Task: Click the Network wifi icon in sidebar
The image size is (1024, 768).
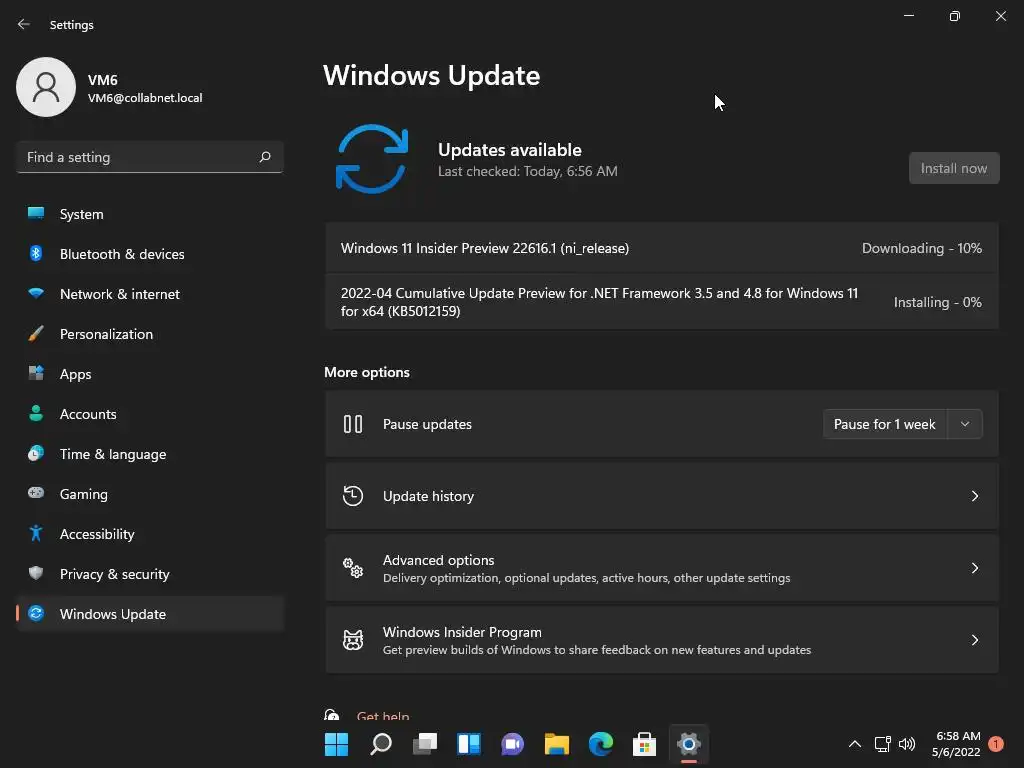Action: (x=36, y=293)
